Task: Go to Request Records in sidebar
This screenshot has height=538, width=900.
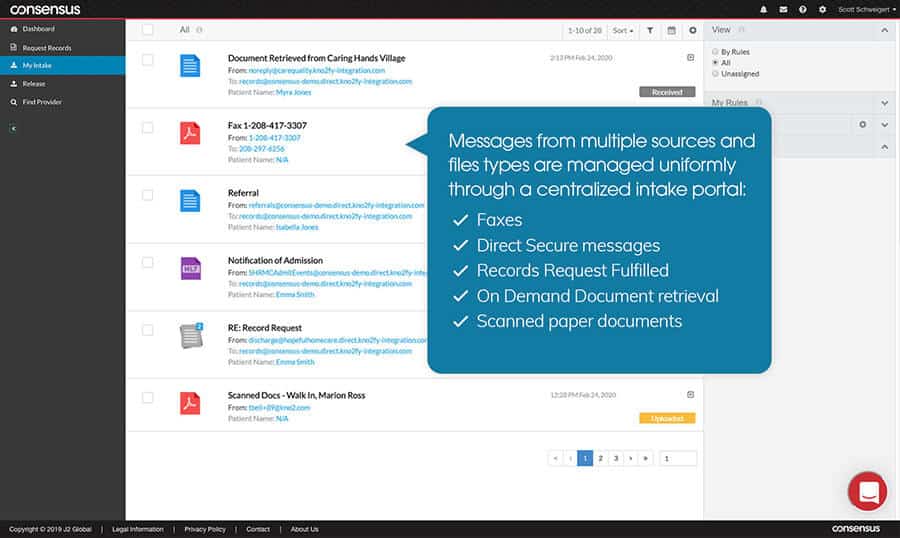Action: (46, 48)
